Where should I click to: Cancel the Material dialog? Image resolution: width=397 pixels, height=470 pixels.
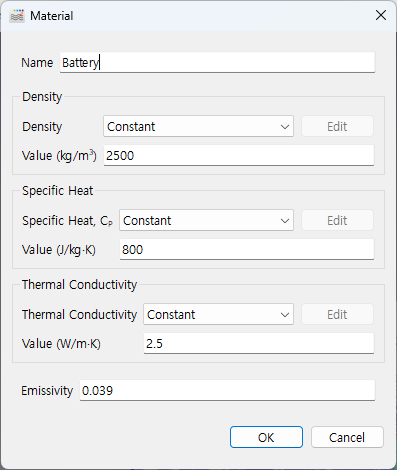[x=347, y=437]
